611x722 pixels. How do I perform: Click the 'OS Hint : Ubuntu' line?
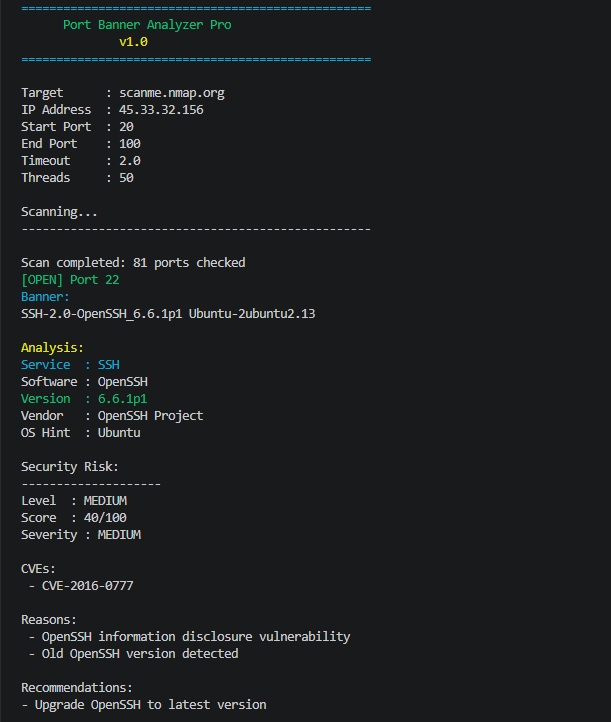[81, 433]
